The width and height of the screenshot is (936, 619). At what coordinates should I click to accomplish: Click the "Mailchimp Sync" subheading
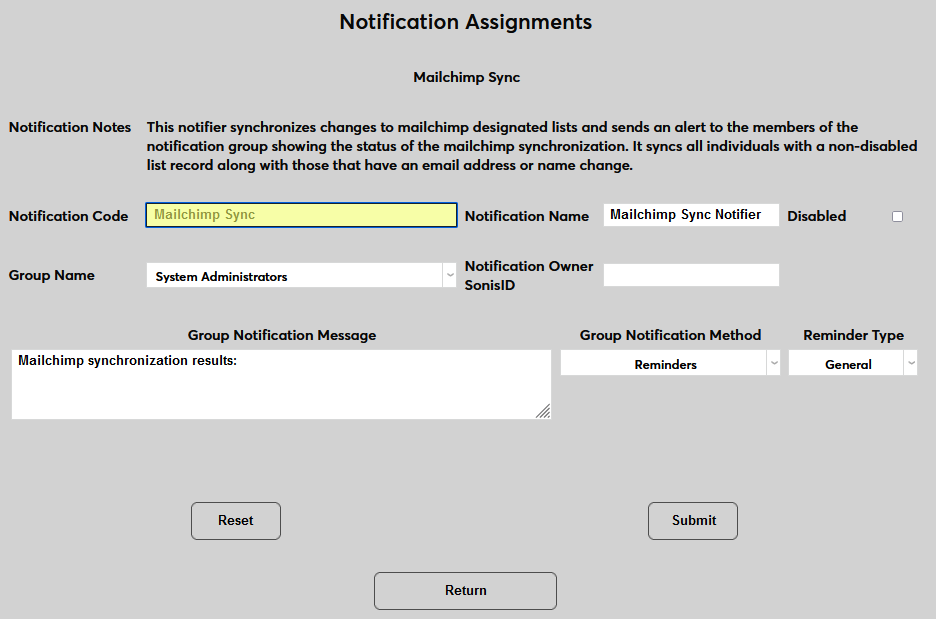tap(466, 77)
